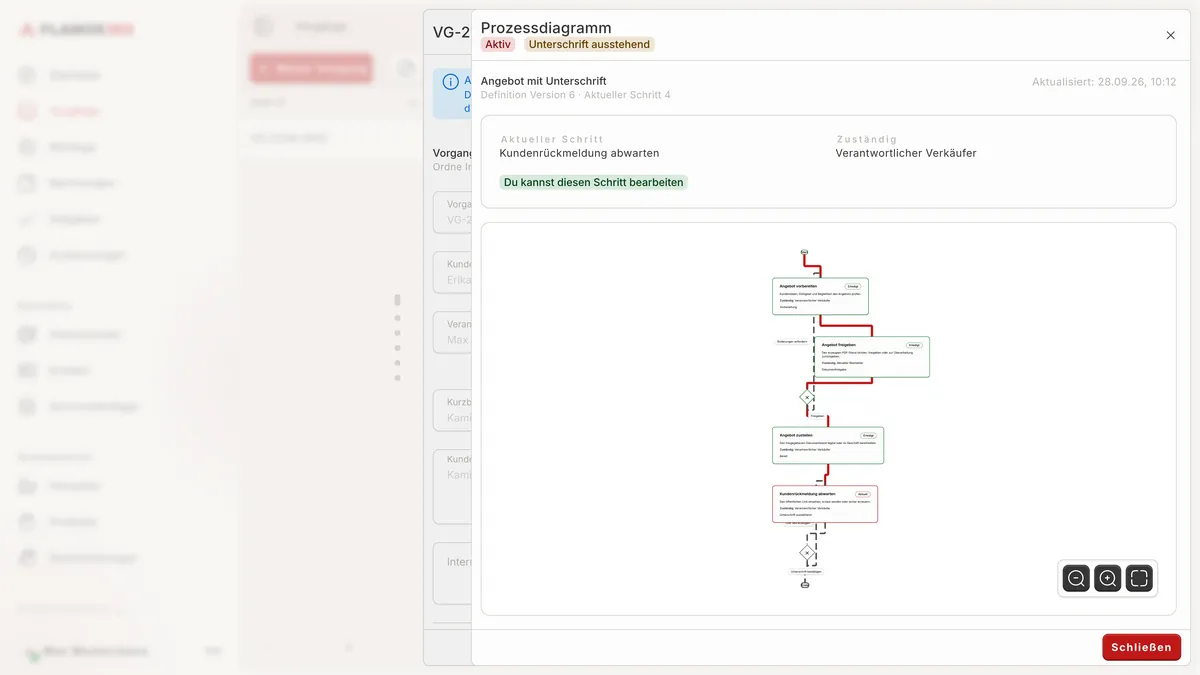1200x675 pixels.
Task: Fit the diagram to the view
Action: tap(1139, 578)
